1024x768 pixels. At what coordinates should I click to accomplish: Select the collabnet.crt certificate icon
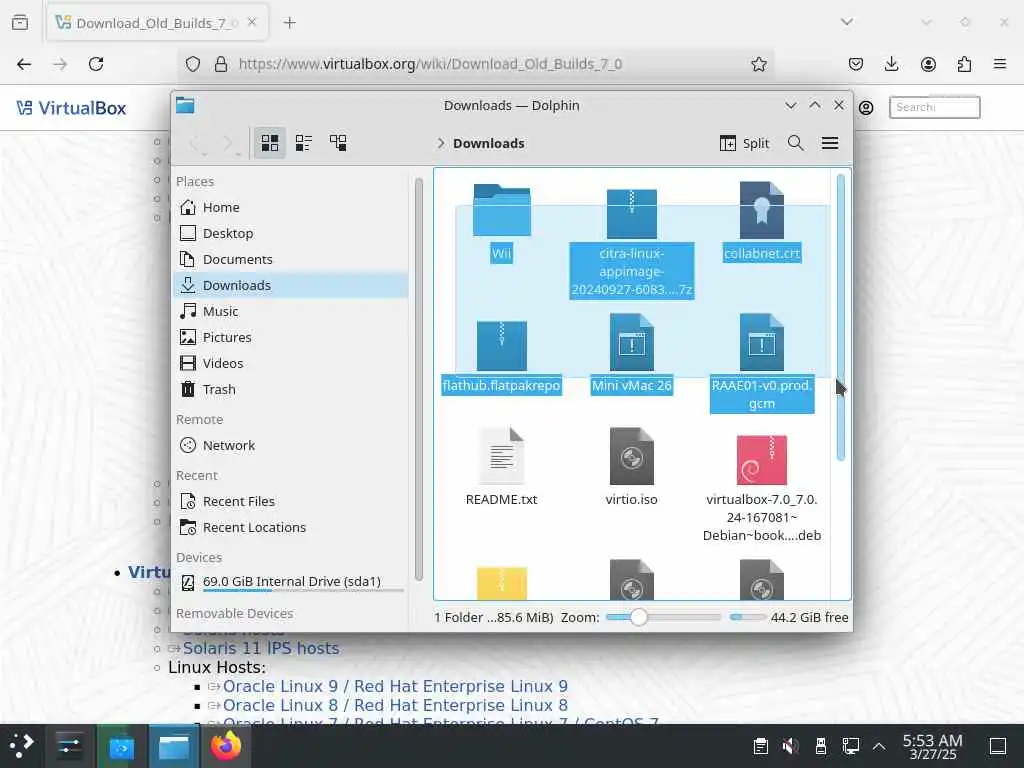pos(761,210)
